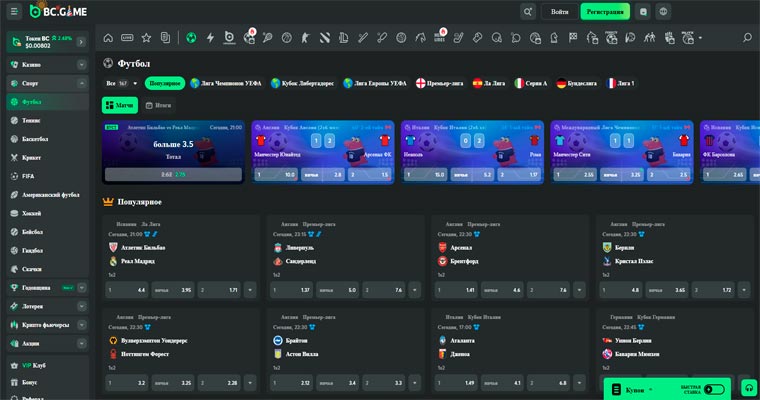Image resolution: width=760 pixels, height=400 pixels.
Task: Search sports via right magnifier icon
Action: [746, 38]
